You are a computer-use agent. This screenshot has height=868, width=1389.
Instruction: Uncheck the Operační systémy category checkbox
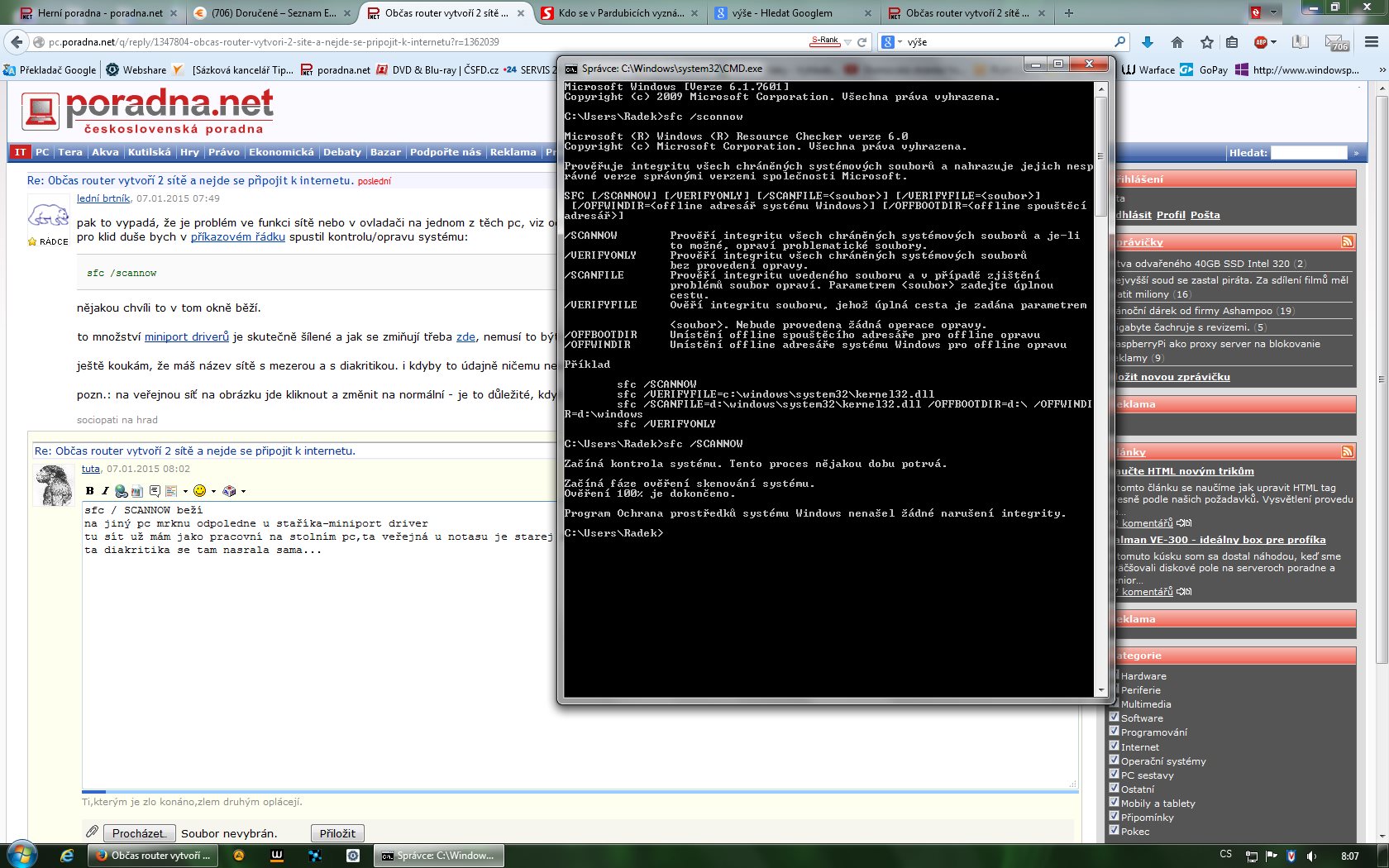point(1114,761)
